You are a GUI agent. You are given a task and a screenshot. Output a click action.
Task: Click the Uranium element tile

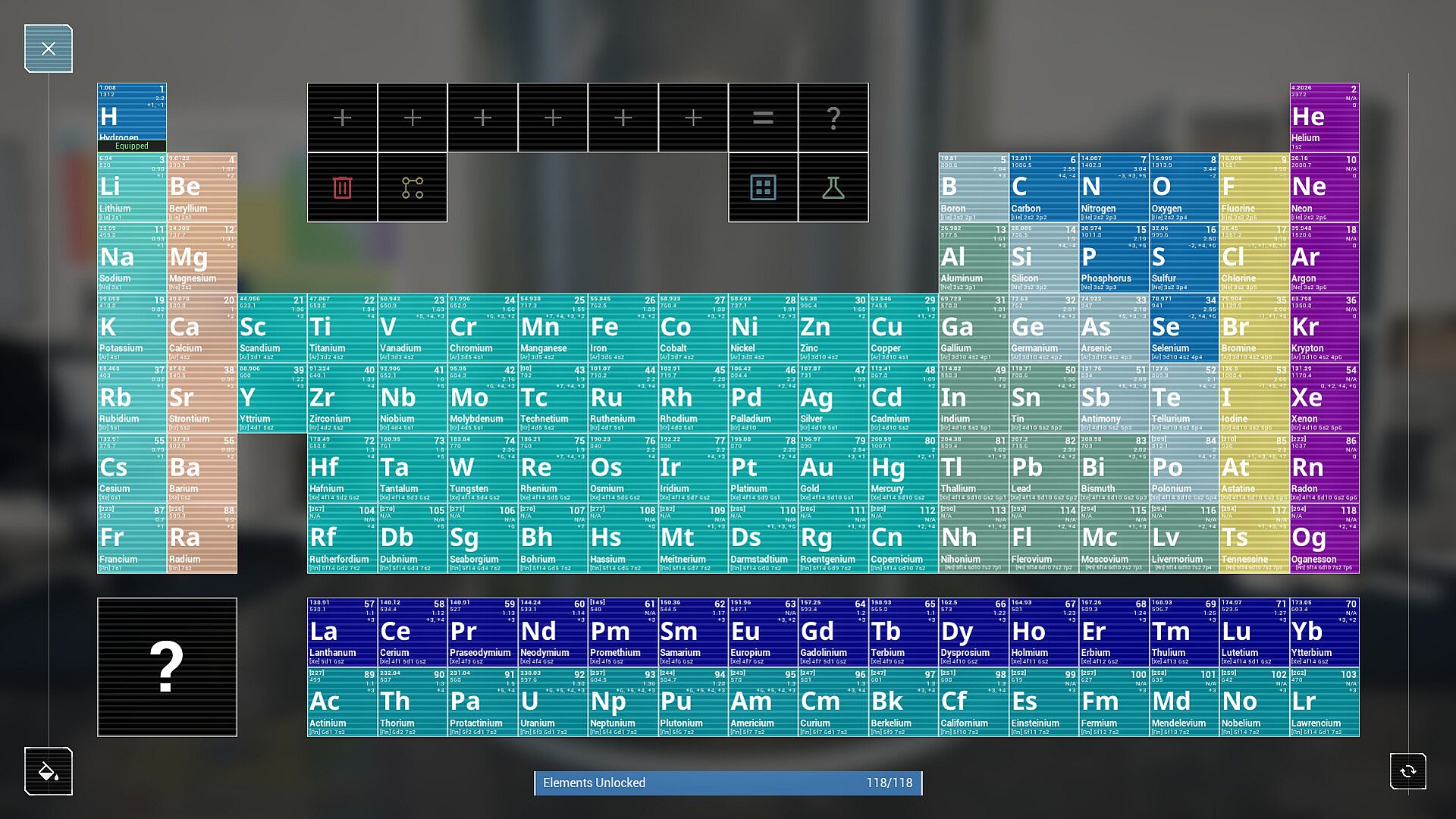click(552, 702)
